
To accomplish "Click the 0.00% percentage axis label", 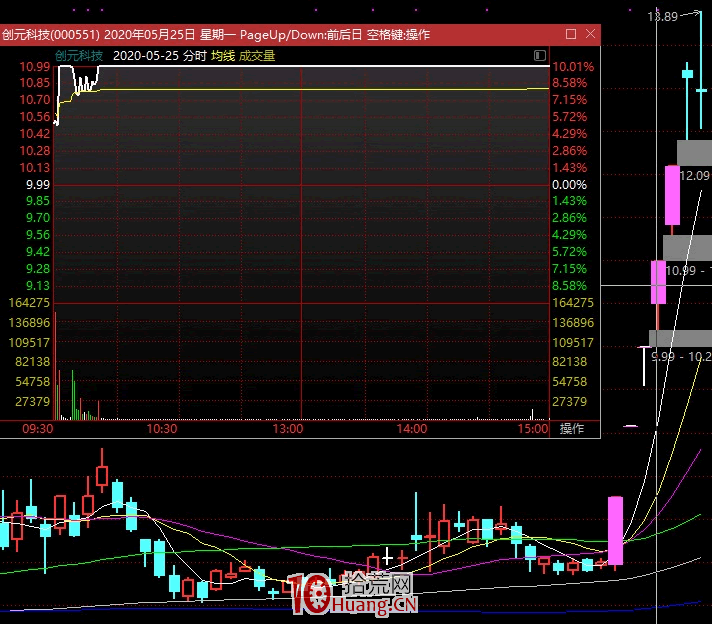I will point(569,185).
